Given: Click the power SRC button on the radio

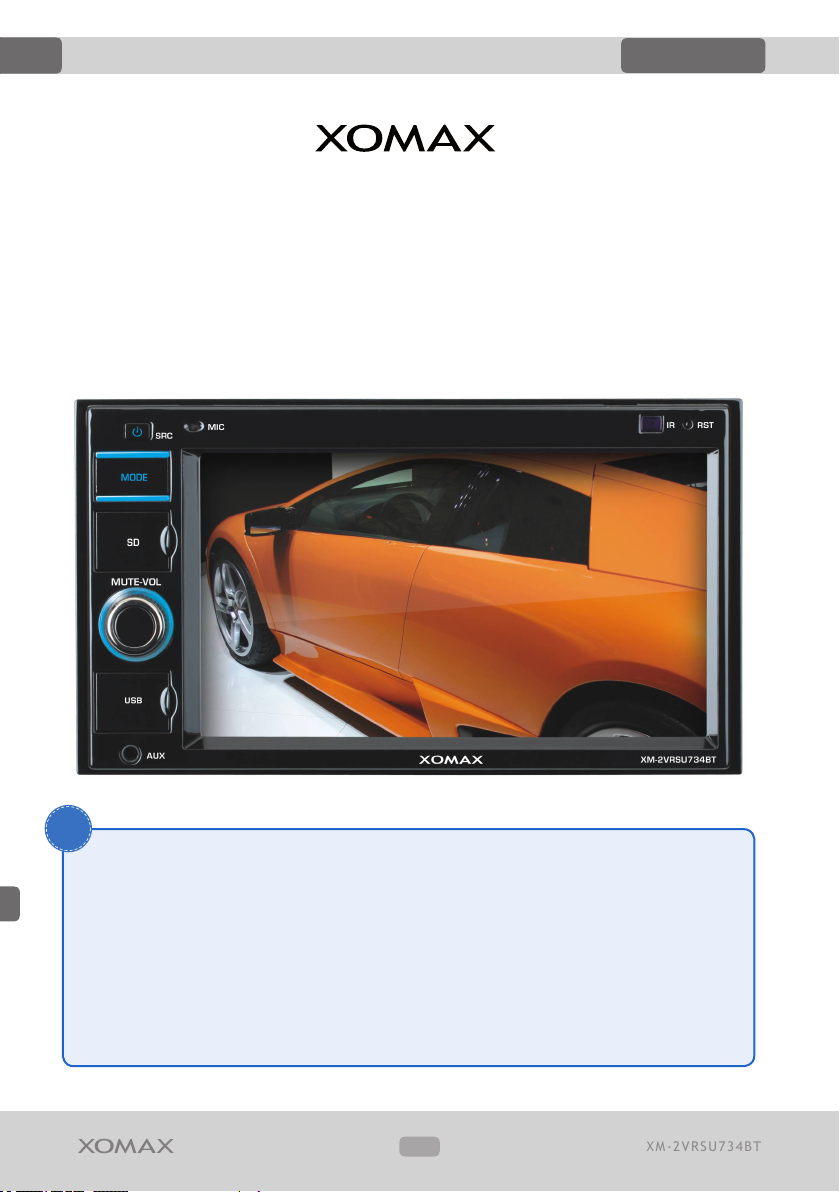Looking at the screenshot, I should click(x=138, y=431).
